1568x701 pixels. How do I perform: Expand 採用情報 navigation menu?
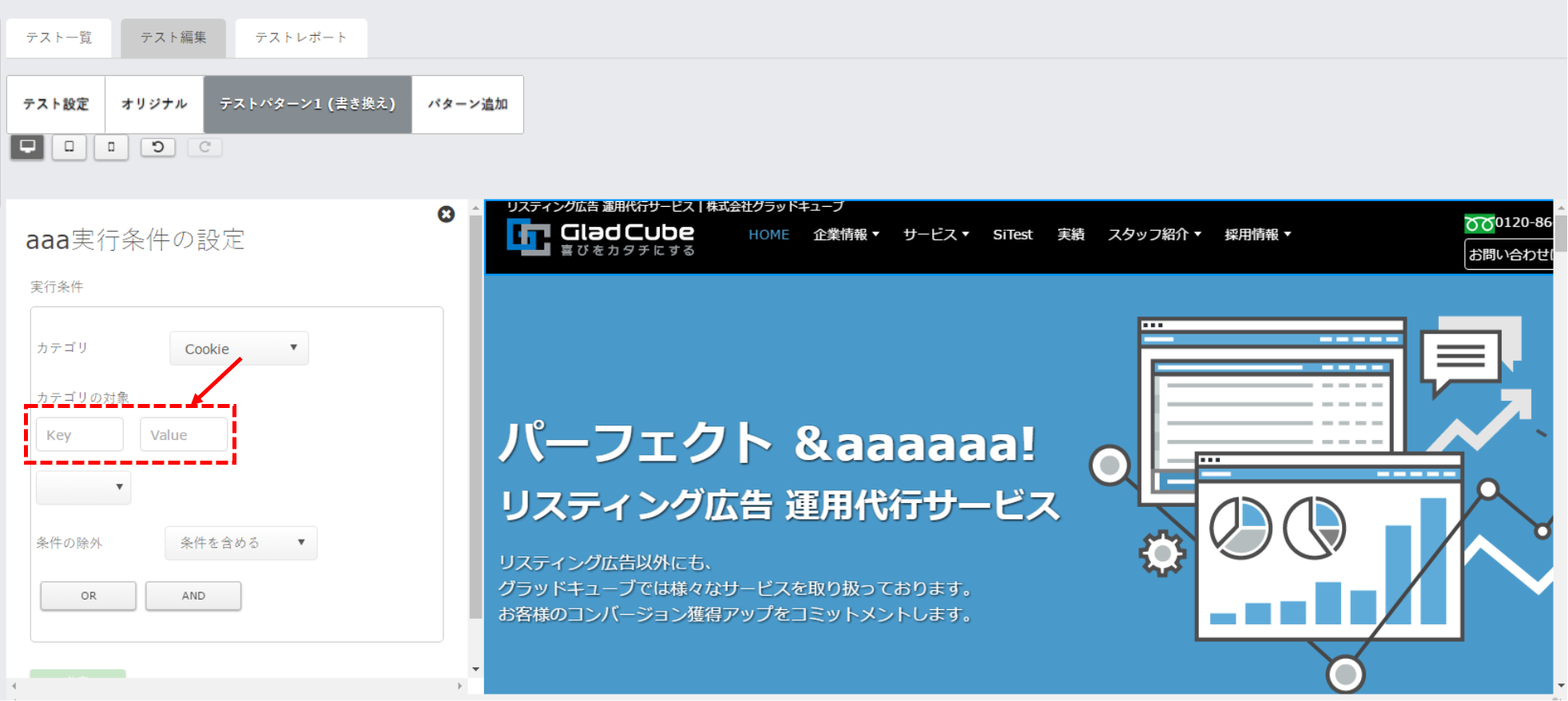coord(1258,235)
